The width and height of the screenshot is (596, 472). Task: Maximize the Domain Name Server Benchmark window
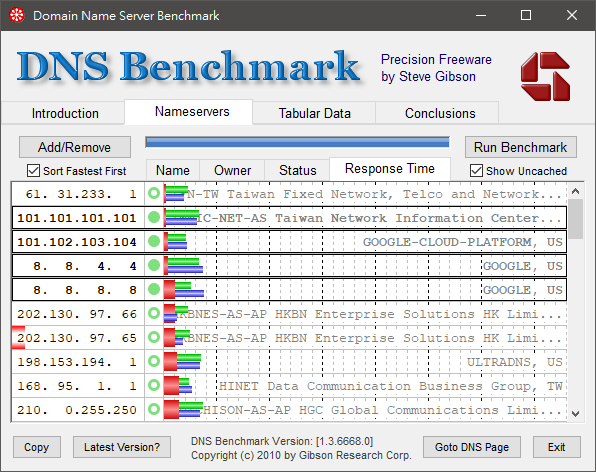click(526, 16)
